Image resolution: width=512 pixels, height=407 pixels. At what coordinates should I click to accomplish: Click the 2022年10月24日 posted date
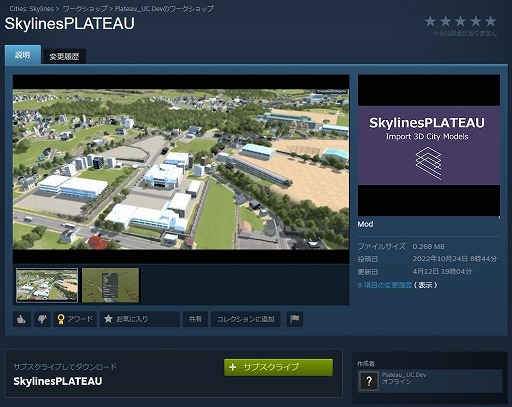(455, 259)
